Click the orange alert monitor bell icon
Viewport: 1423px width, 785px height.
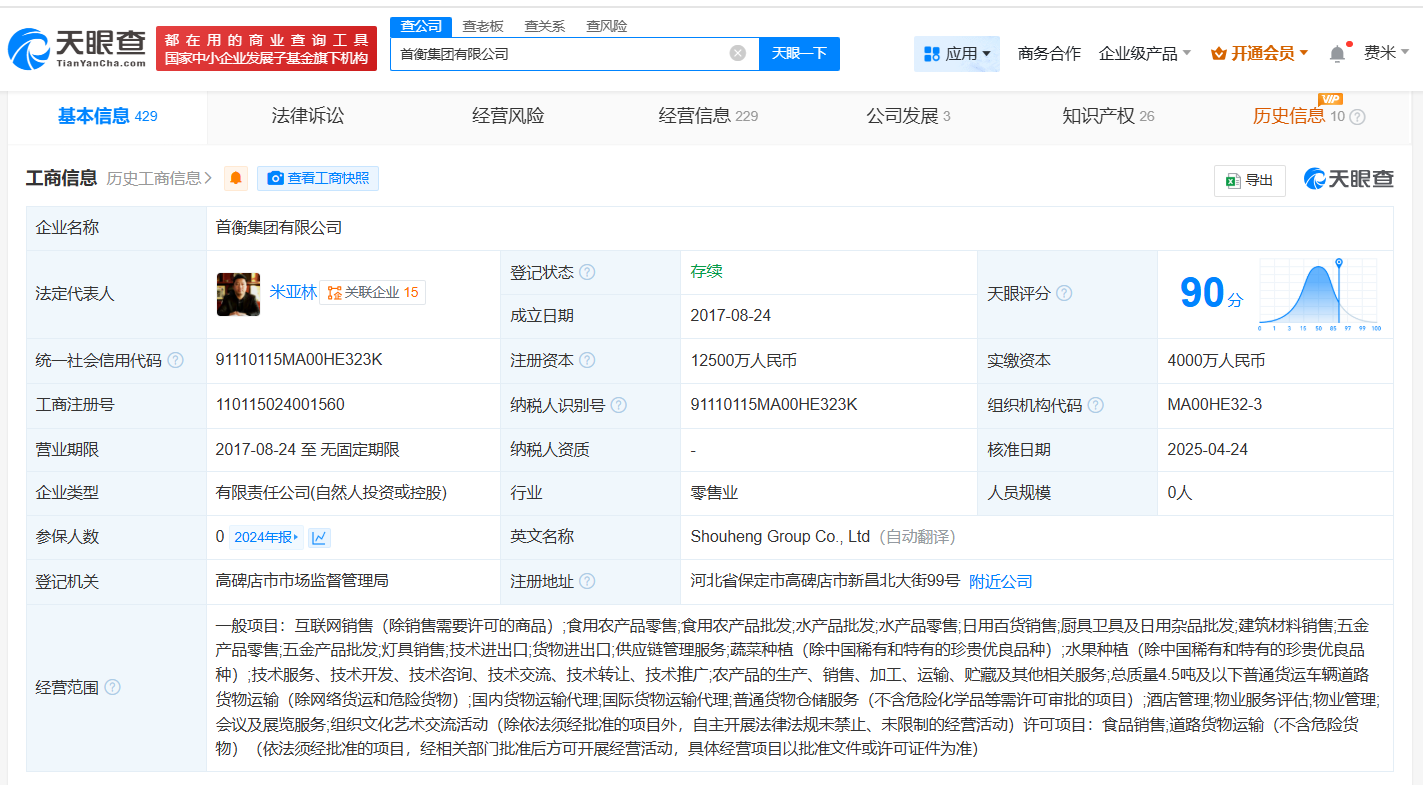point(236,178)
